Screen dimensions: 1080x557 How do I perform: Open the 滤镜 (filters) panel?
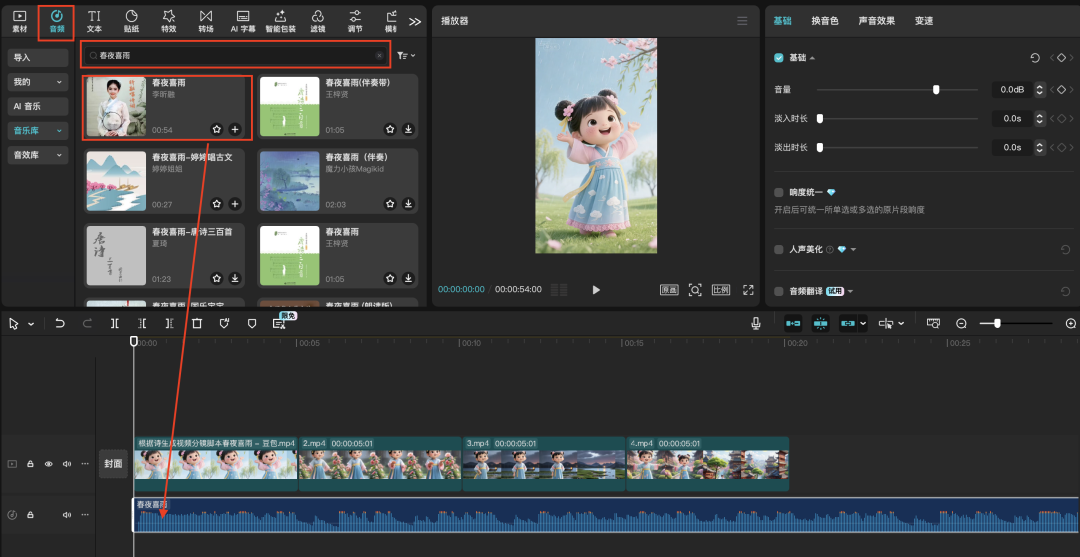pyautogui.click(x=317, y=20)
